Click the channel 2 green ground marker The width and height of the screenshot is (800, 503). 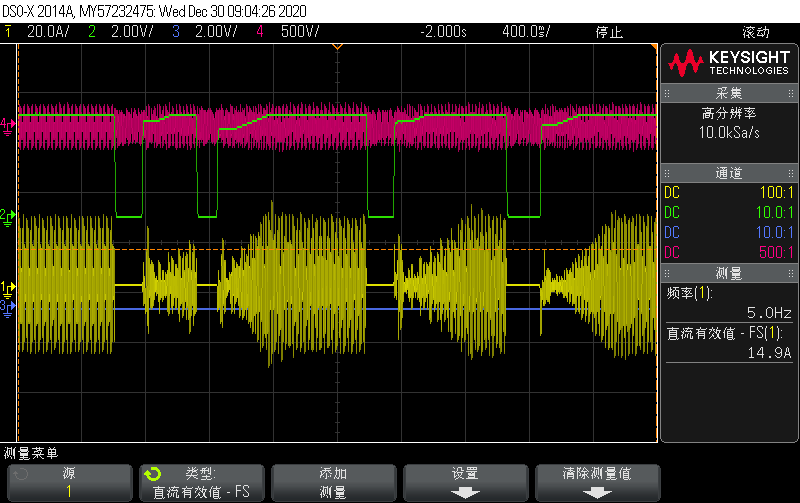7,215
